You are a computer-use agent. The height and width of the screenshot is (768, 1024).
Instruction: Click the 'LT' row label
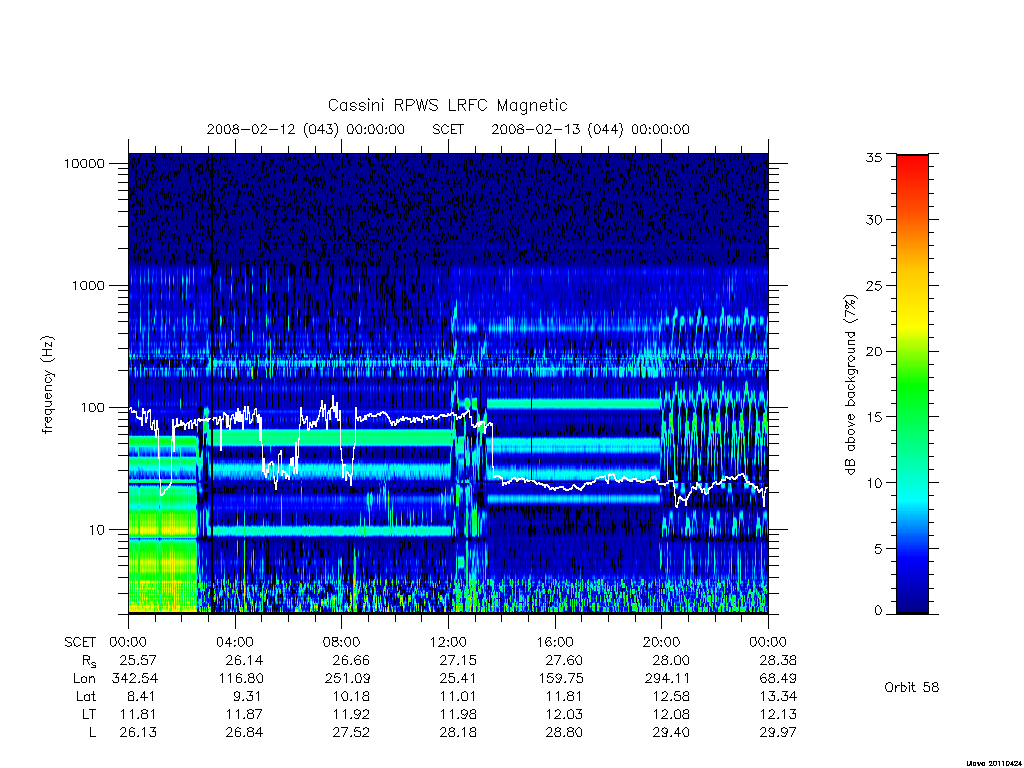[89, 714]
